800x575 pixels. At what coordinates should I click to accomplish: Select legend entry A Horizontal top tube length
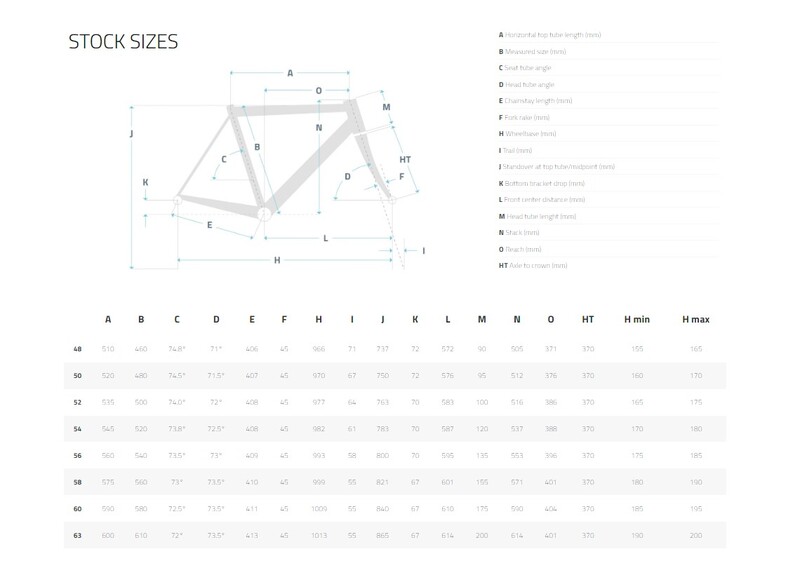pyautogui.click(x=549, y=35)
